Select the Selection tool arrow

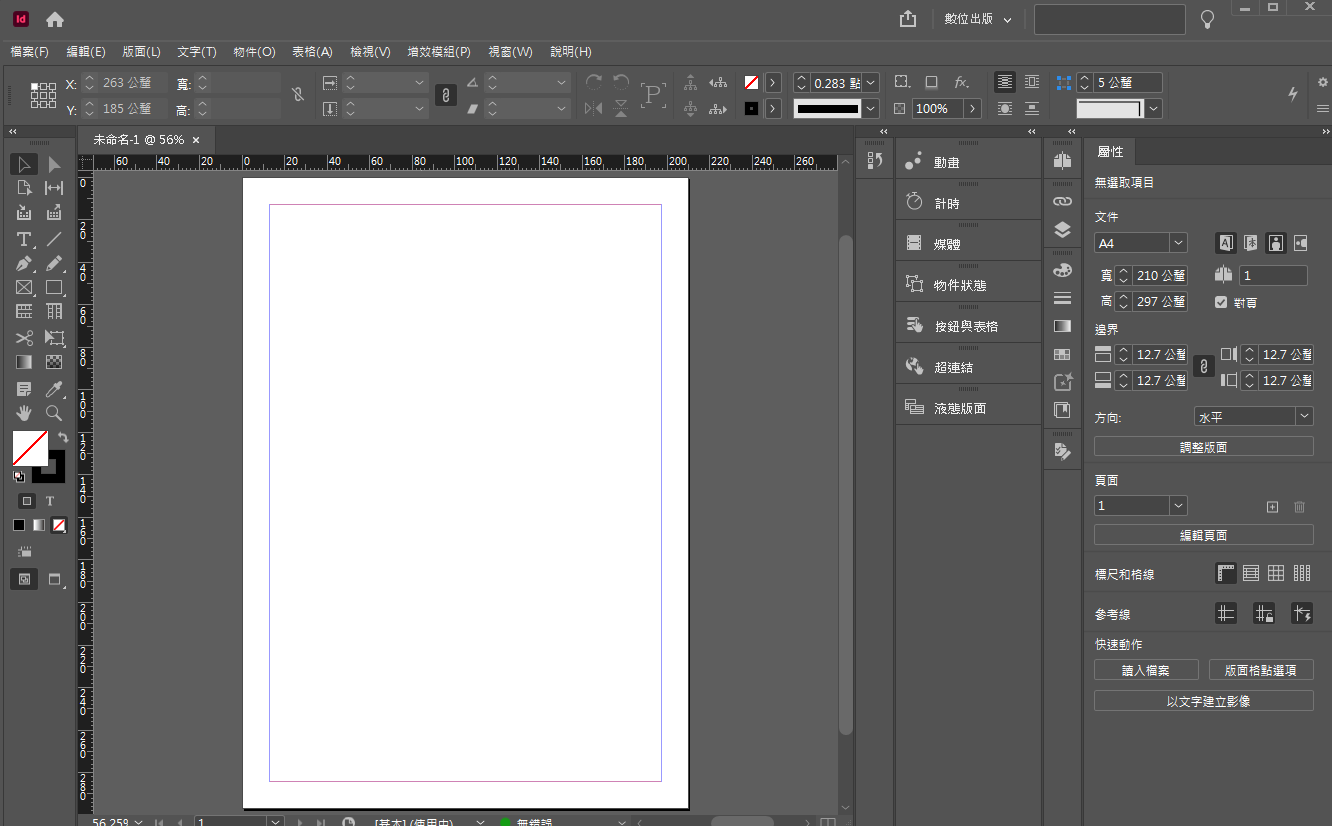point(24,164)
